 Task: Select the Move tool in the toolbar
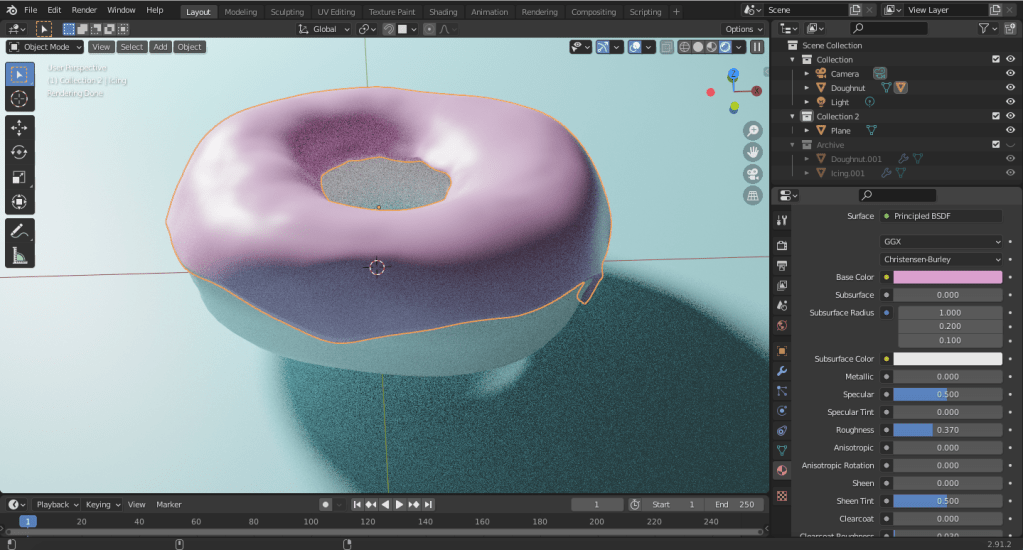(18, 128)
